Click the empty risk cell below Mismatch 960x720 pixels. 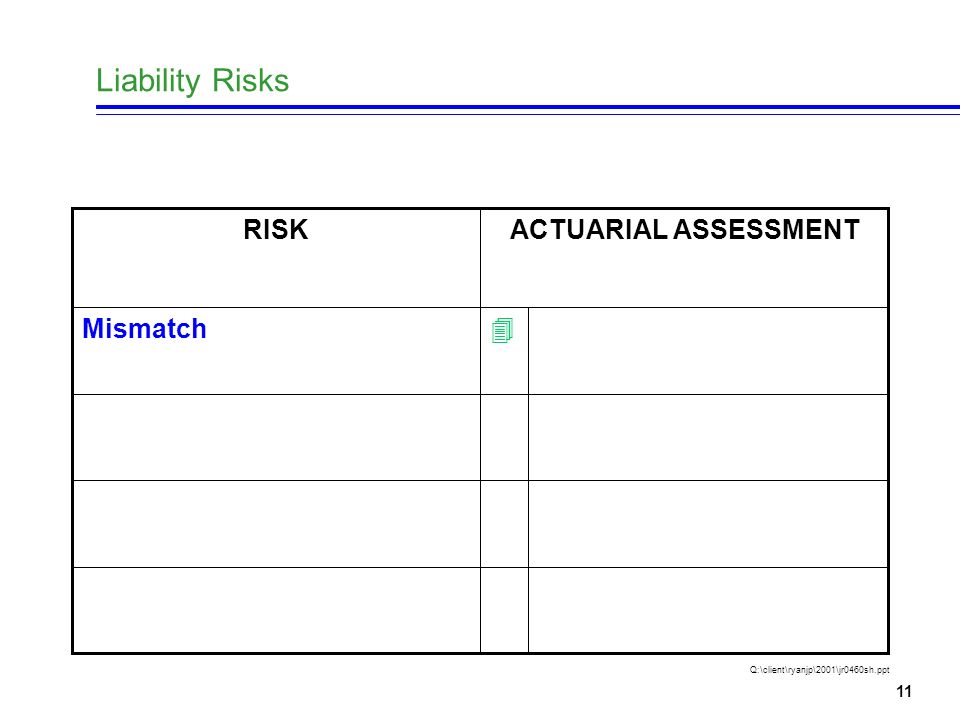(x=276, y=438)
